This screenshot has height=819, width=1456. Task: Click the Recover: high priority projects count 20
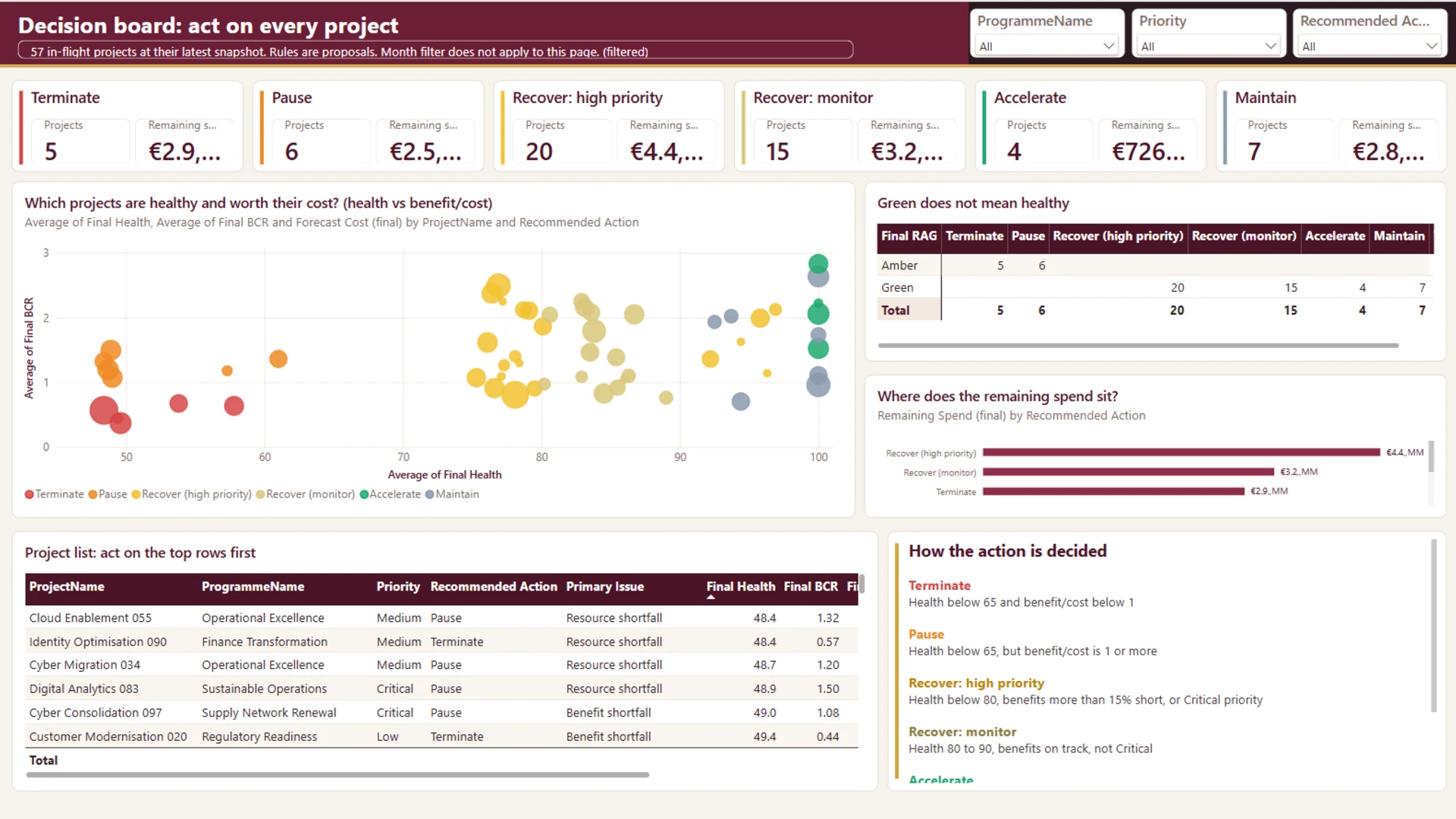coord(539,152)
